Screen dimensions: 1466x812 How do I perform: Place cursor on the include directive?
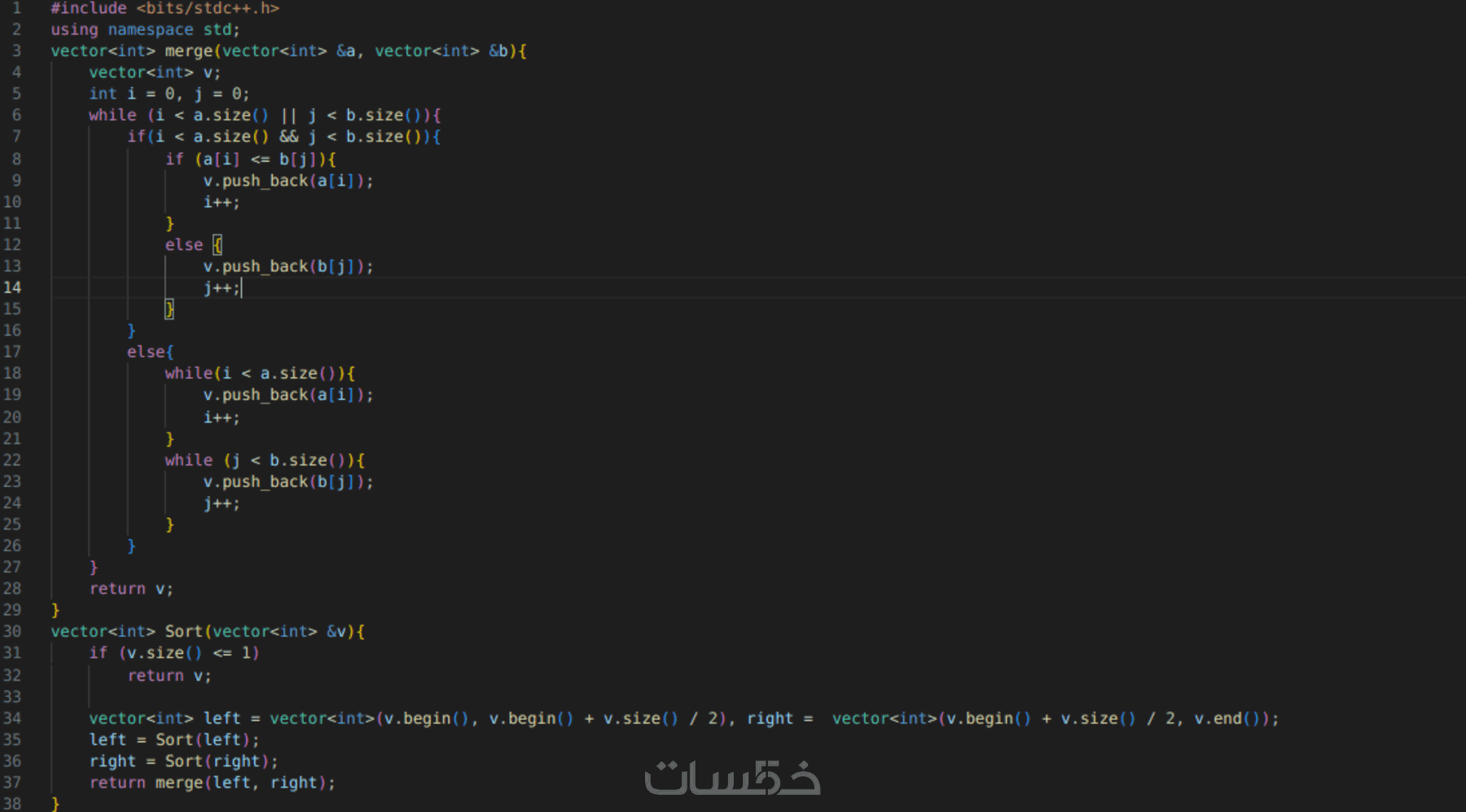(x=163, y=8)
